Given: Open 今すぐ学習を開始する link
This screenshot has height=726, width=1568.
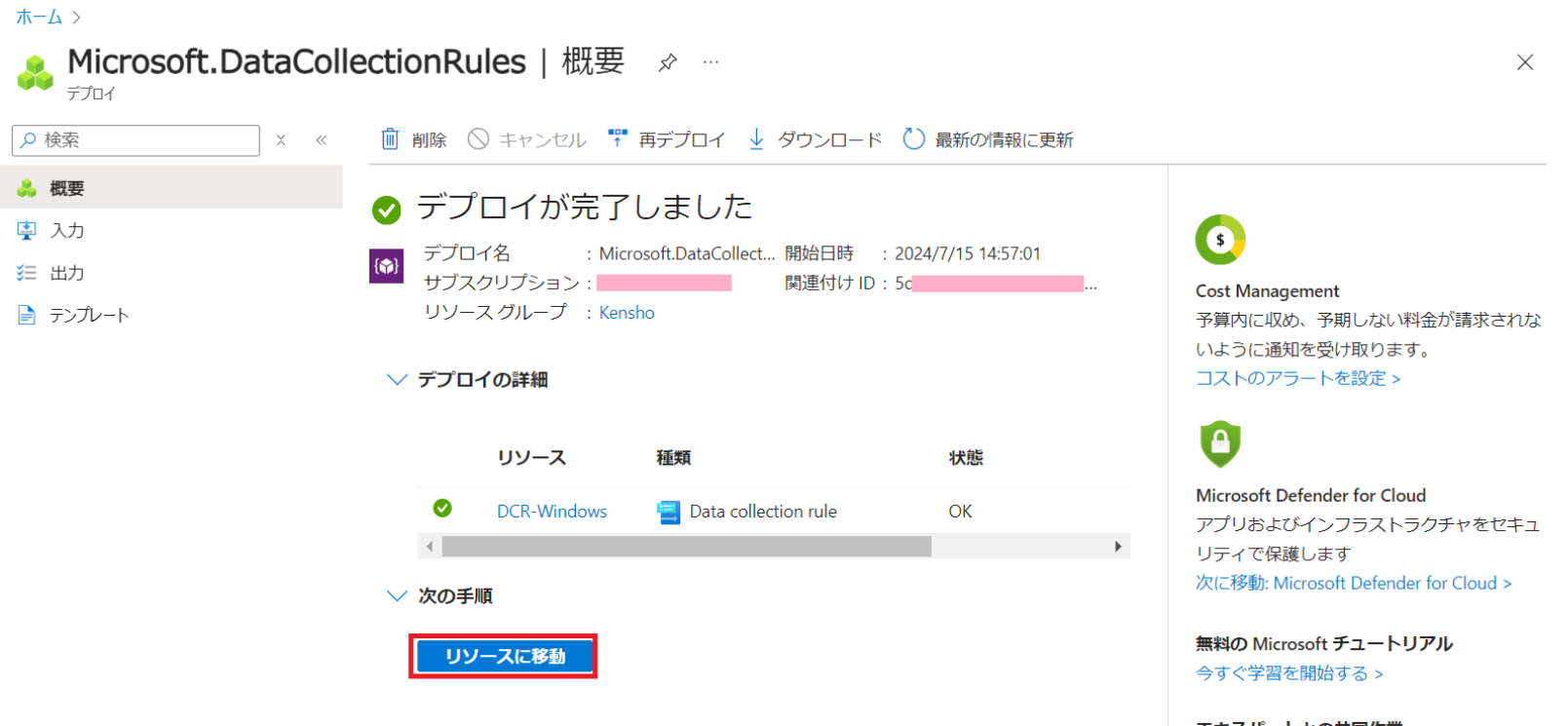Looking at the screenshot, I should point(1289,673).
